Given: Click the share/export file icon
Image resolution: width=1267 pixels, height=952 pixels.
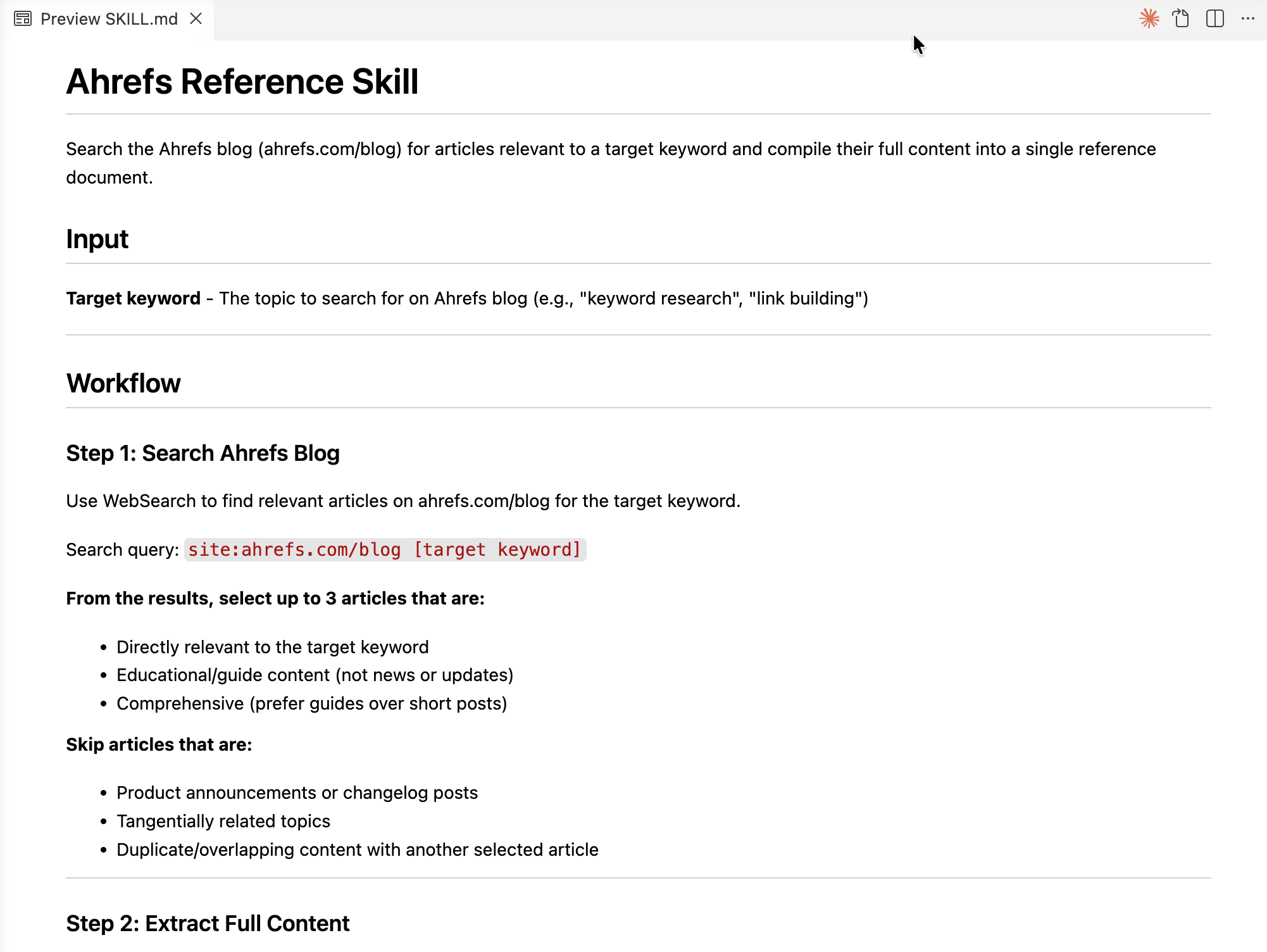Looking at the screenshot, I should pyautogui.click(x=1181, y=19).
